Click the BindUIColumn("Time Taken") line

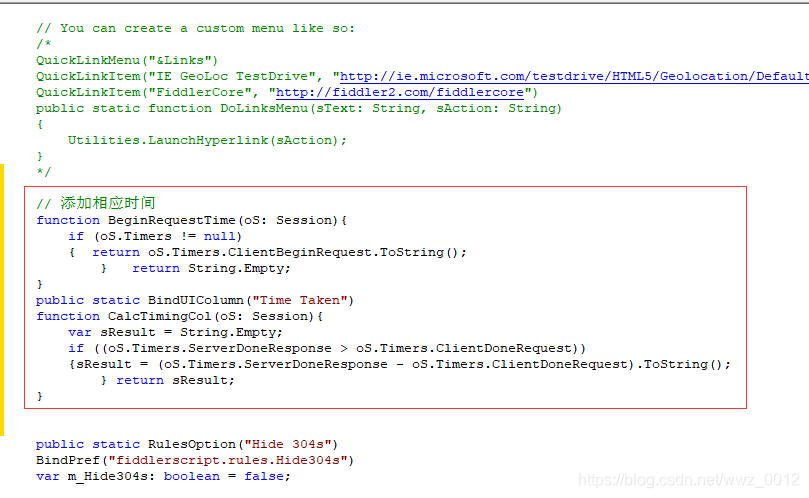click(x=195, y=300)
